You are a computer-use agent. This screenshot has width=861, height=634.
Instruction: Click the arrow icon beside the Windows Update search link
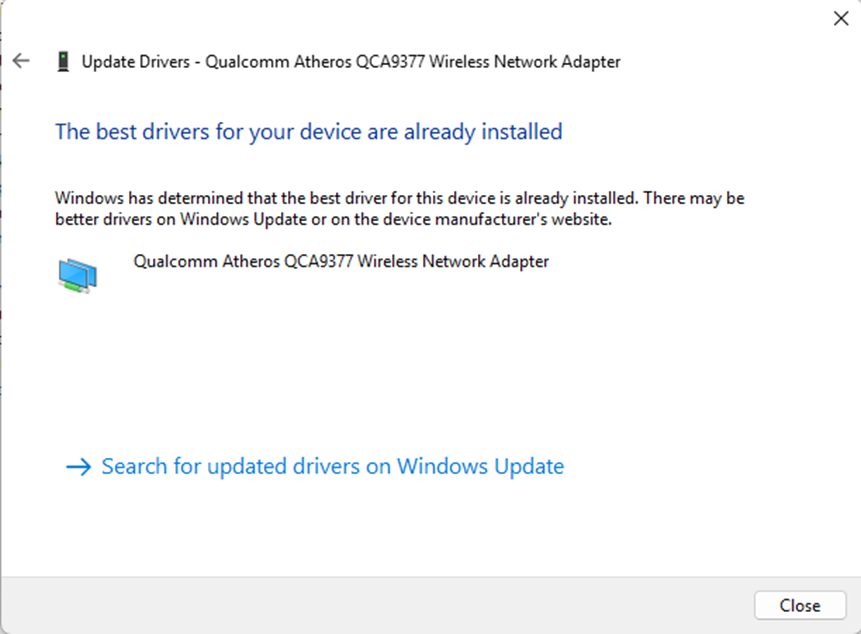pyautogui.click(x=77, y=467)
